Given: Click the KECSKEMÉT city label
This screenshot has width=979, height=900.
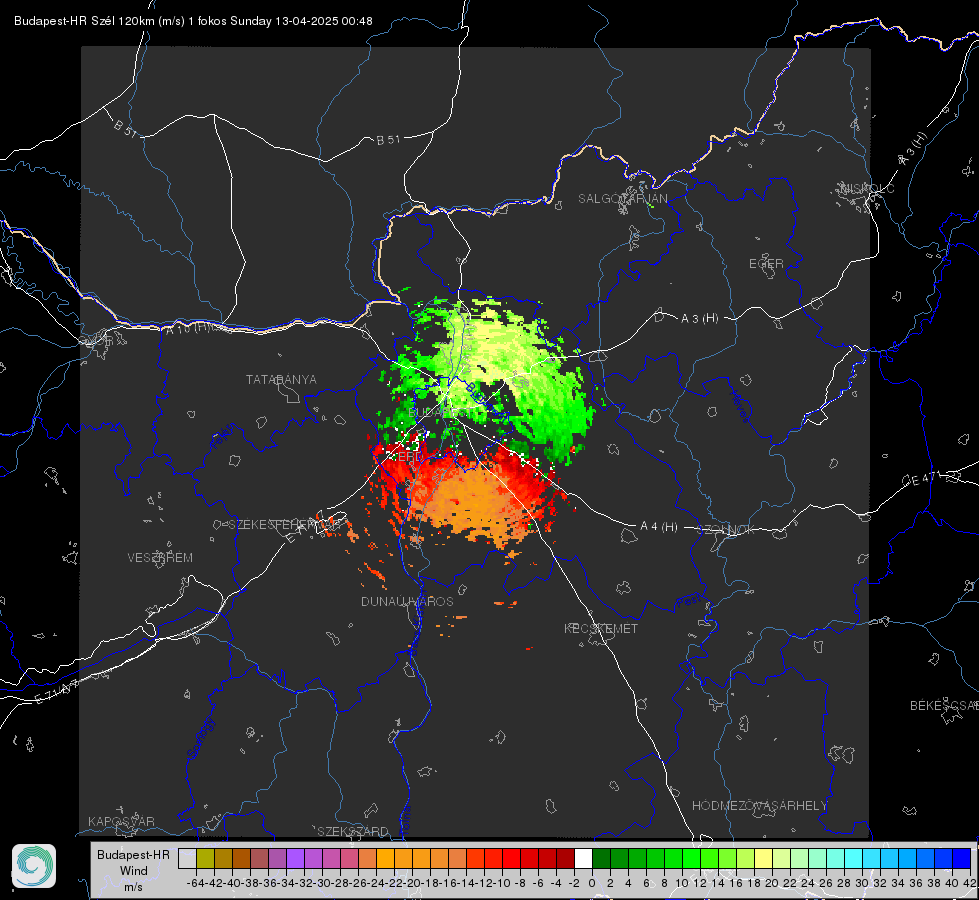Looking at the screenshot, I should pyautogui.click(x=601, y=628).
